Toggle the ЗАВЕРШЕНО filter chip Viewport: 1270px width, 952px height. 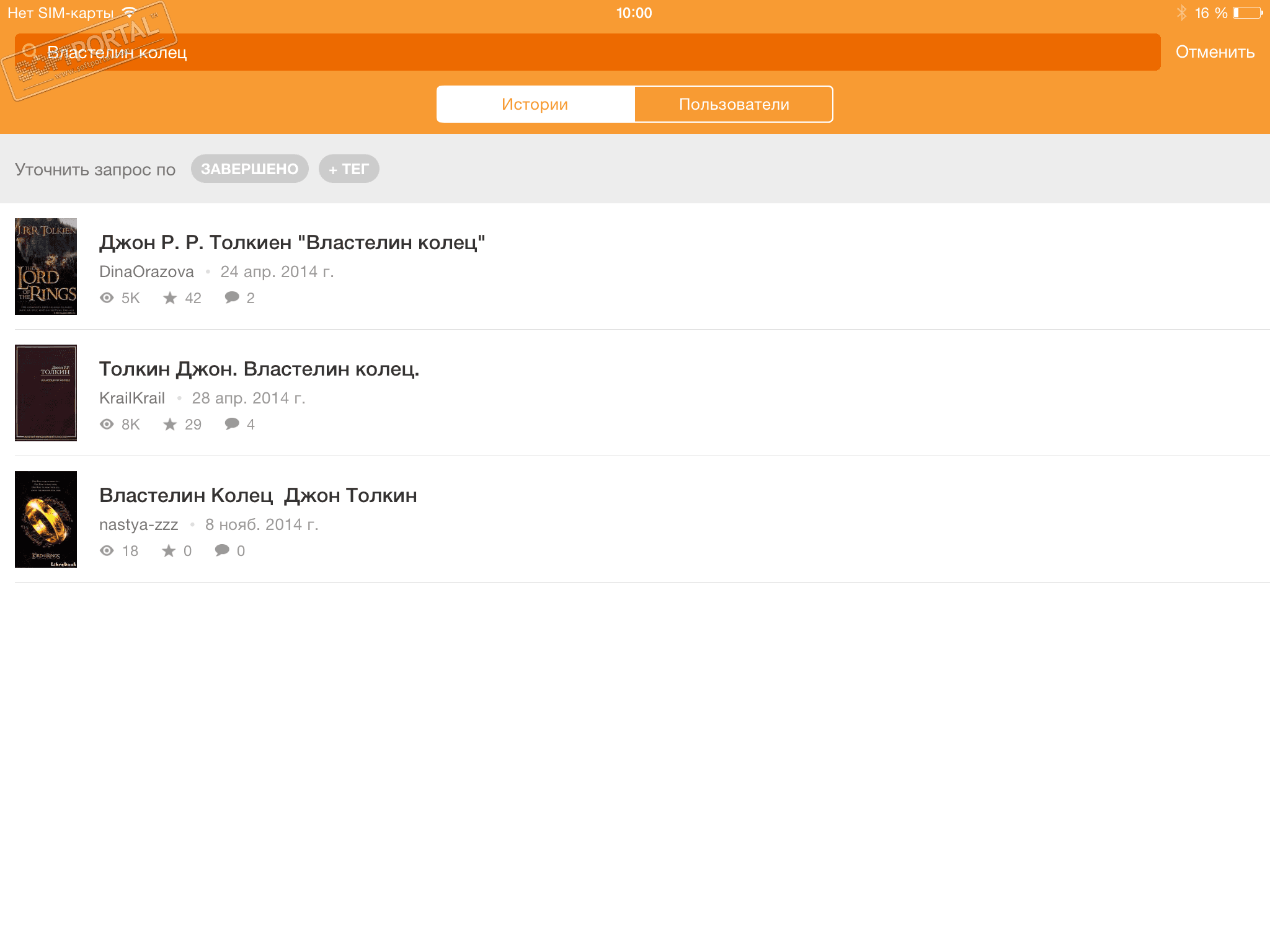[249, 169]
